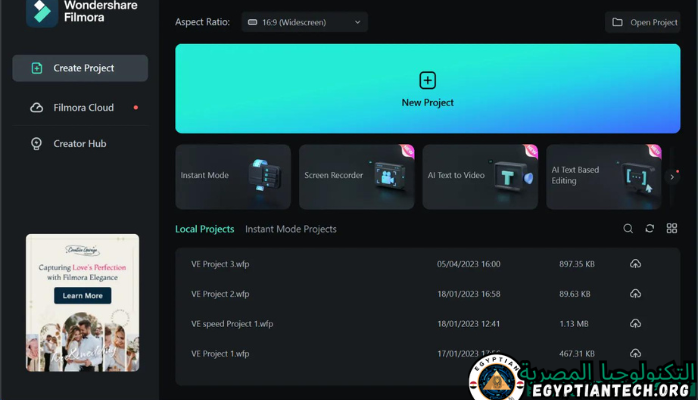Click the plus icon above New Project
The image size is (698, 400).
click(427, 81)
